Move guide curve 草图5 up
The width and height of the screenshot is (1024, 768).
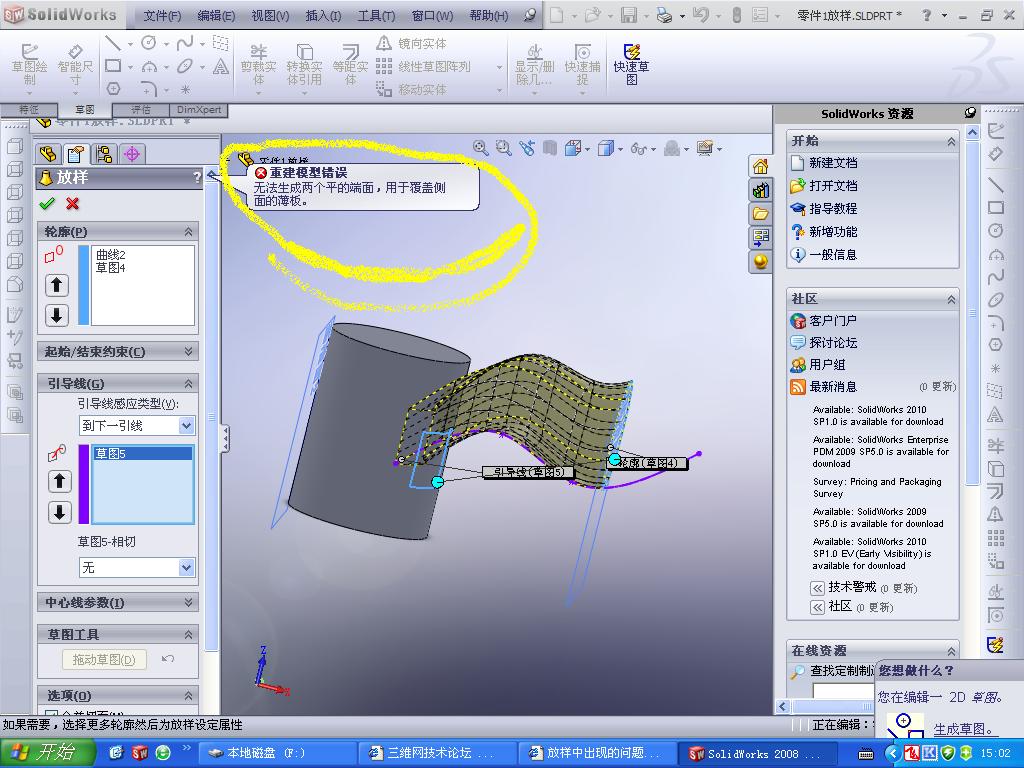[59, 481]
